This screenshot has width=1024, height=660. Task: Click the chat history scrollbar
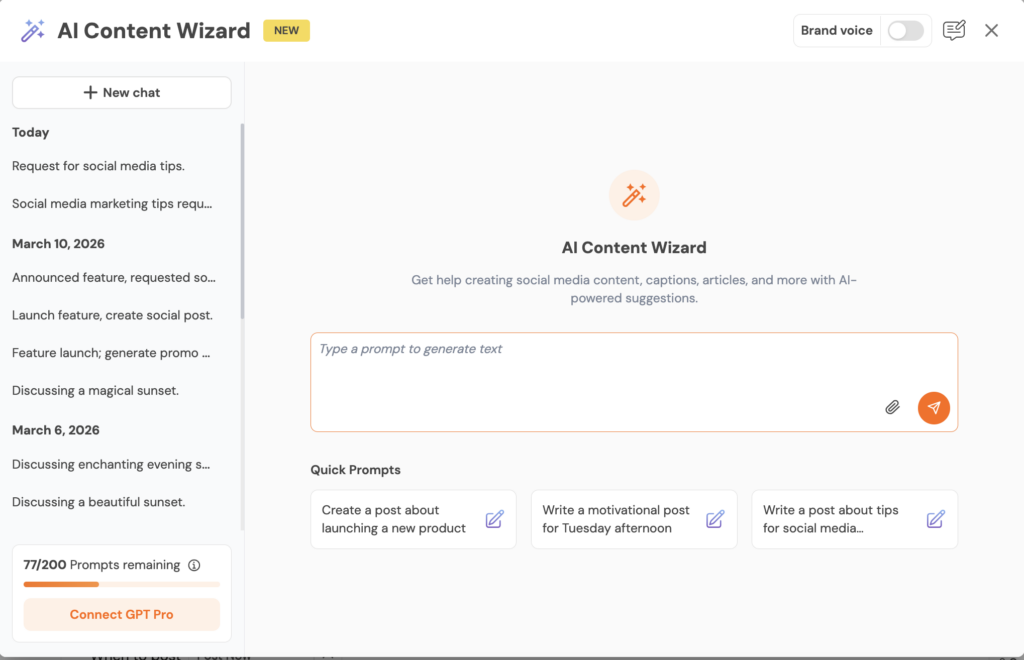[x=242, y=220]
